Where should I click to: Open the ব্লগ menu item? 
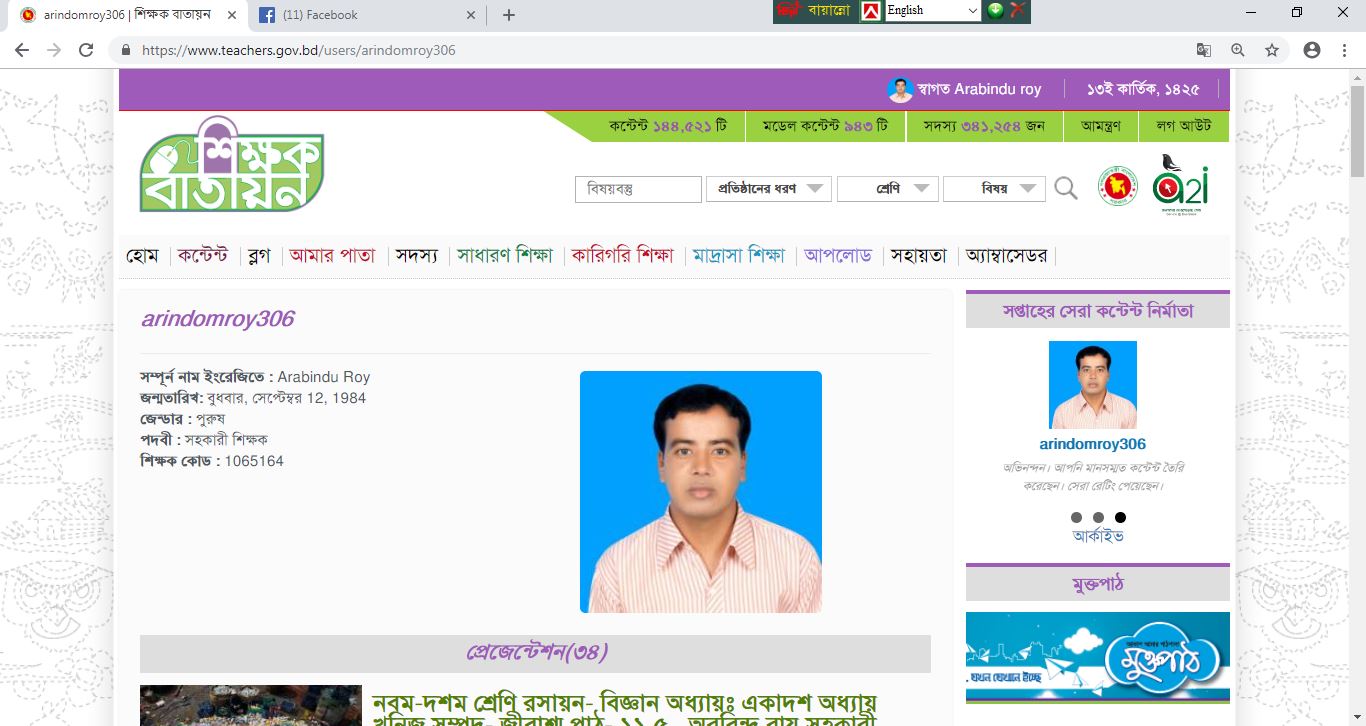tap(259, 256)
